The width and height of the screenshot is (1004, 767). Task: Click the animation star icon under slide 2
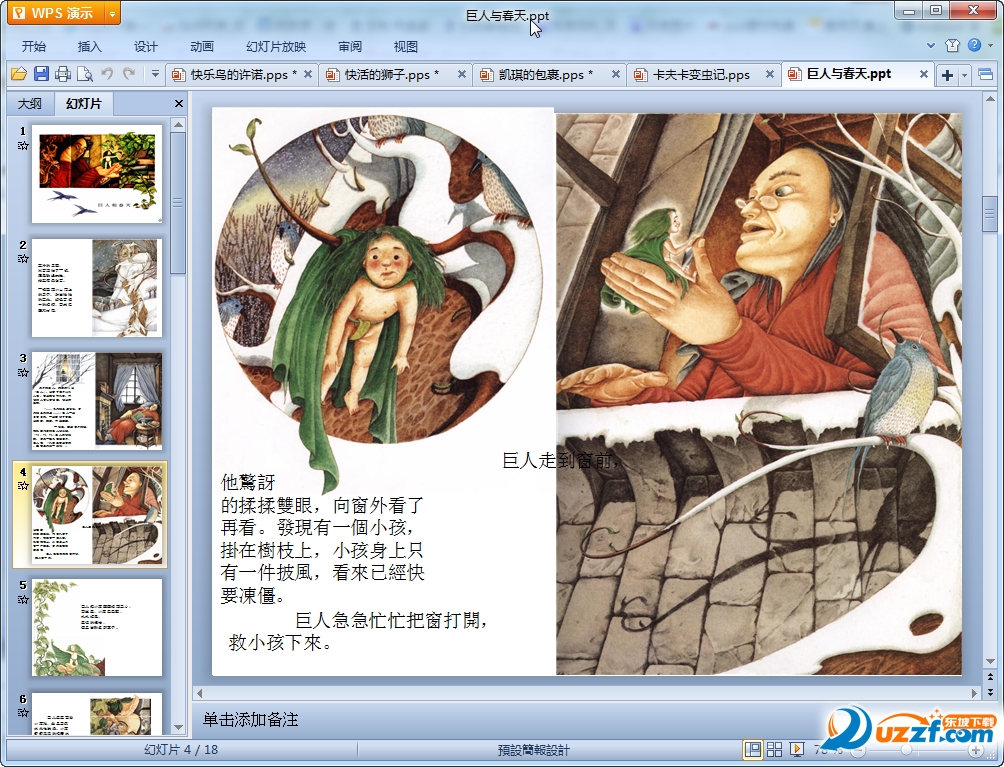point(23,259)
